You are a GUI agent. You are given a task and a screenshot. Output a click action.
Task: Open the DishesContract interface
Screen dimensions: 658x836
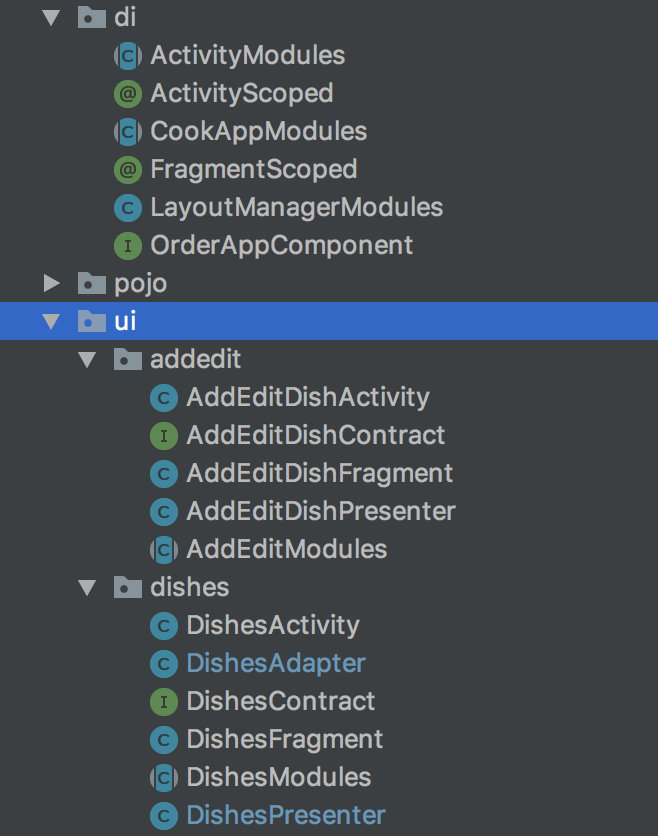click(x=280, y=701)
